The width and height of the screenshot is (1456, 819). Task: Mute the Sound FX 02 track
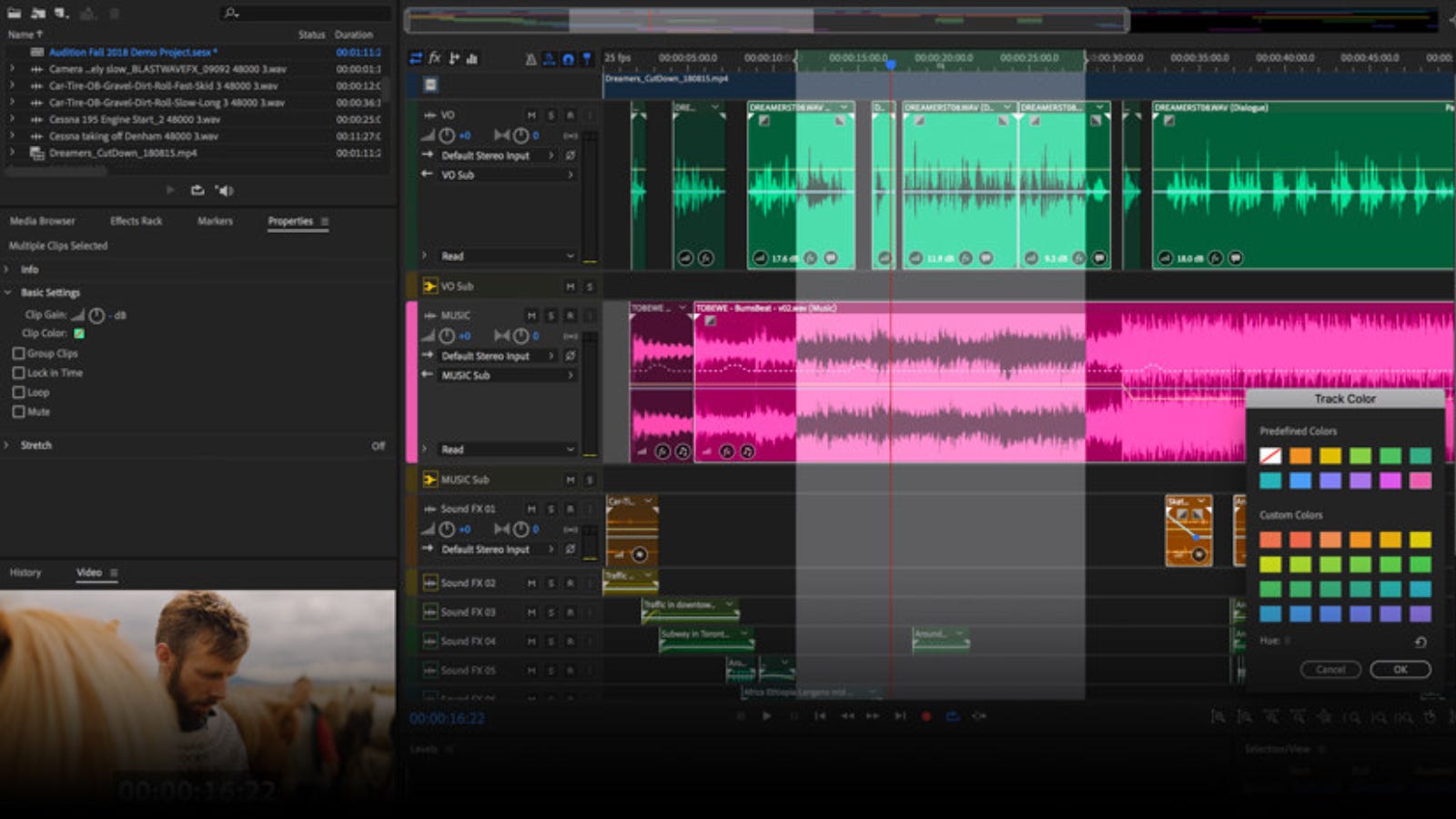click(x=531, y=583)
